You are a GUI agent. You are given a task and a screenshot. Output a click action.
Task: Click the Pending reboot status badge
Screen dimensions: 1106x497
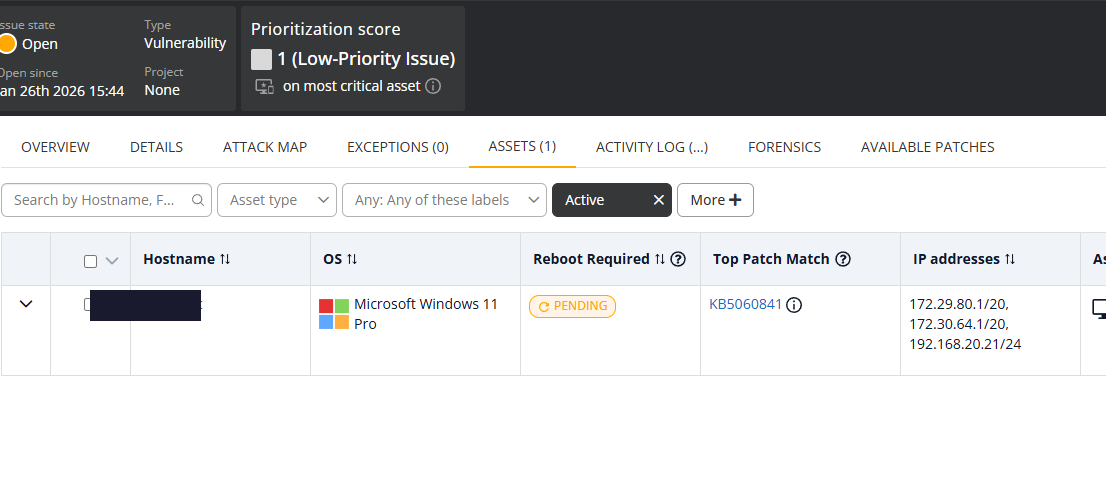(x=572, y=306)
